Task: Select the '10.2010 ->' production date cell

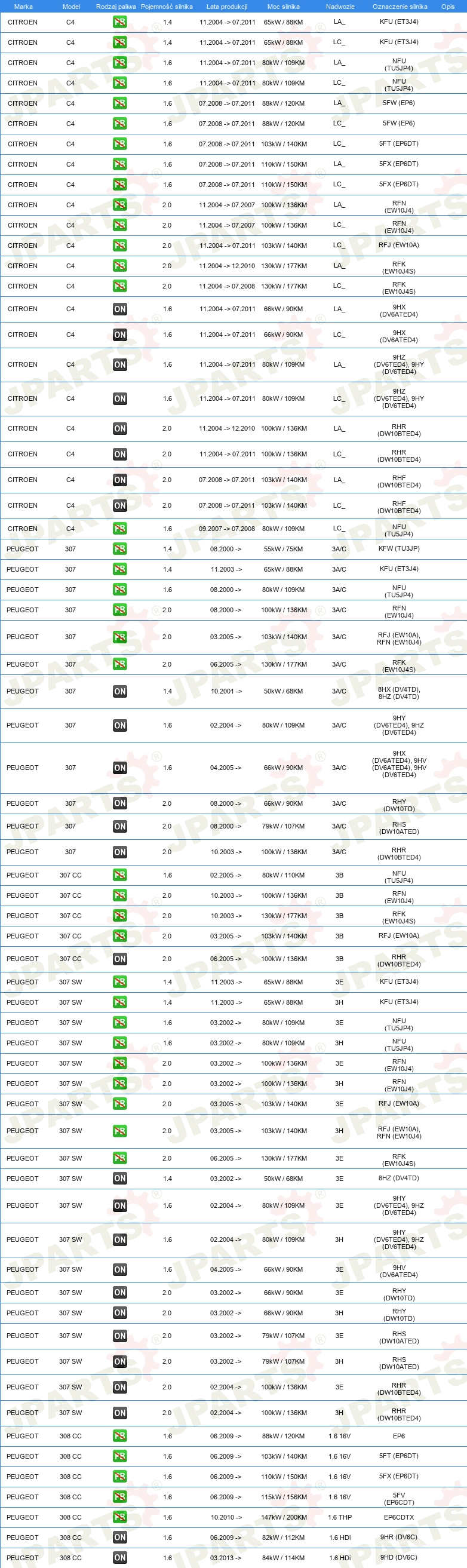Action: coord(226,1517)
